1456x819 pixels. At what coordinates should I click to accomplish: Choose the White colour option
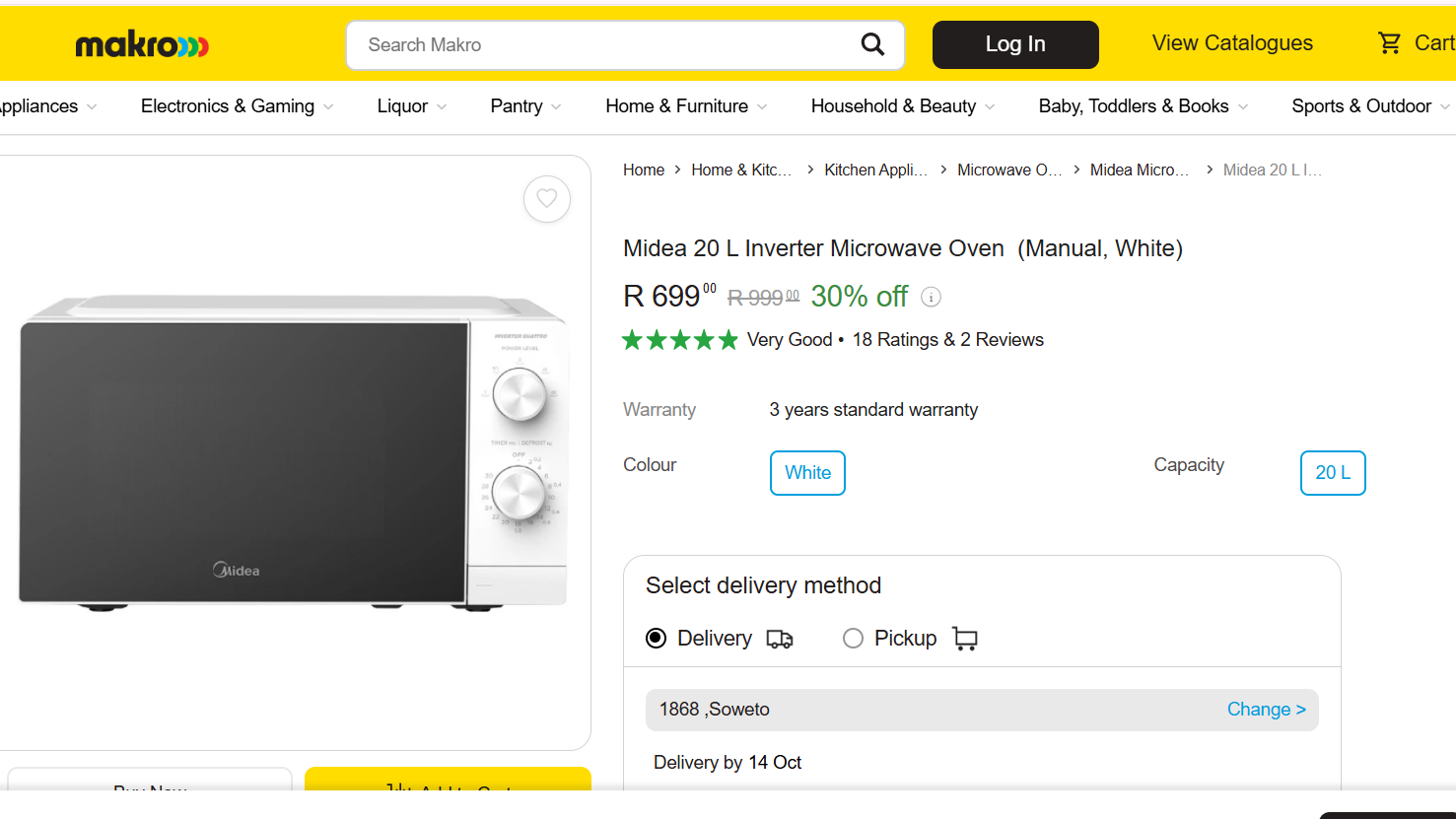click(x=807, y=473)
